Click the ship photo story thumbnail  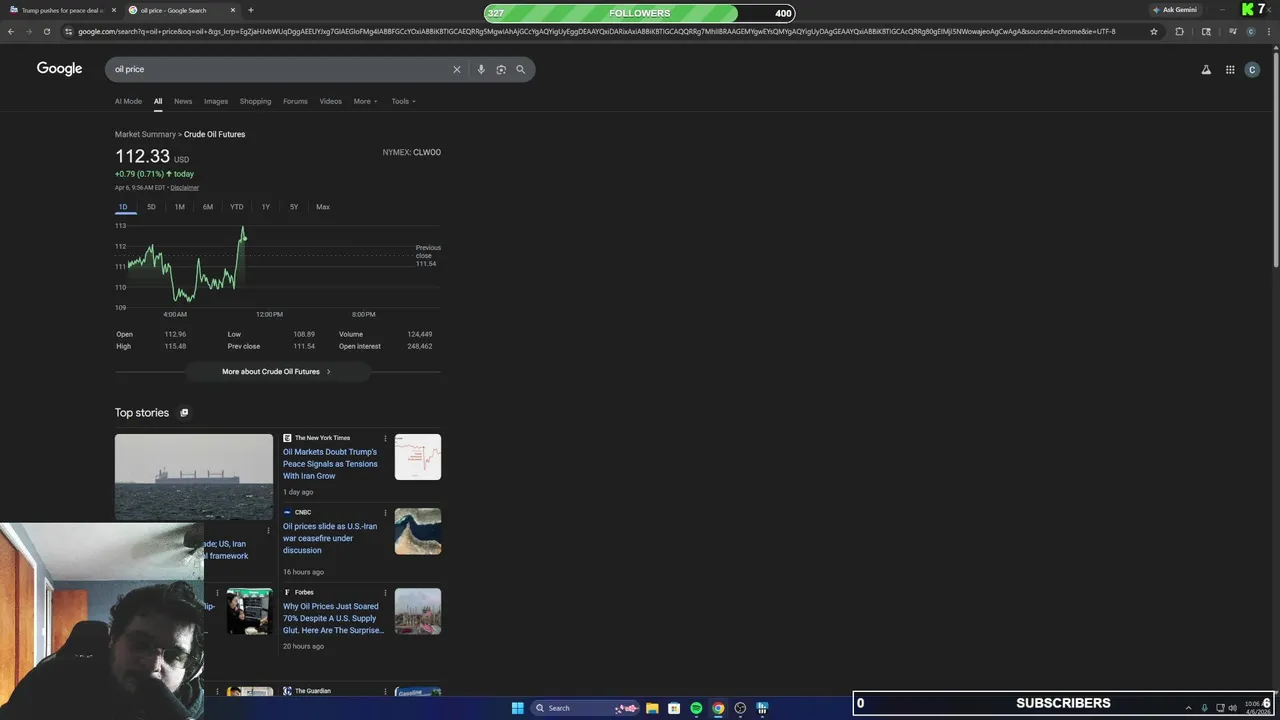pos(194,477)
